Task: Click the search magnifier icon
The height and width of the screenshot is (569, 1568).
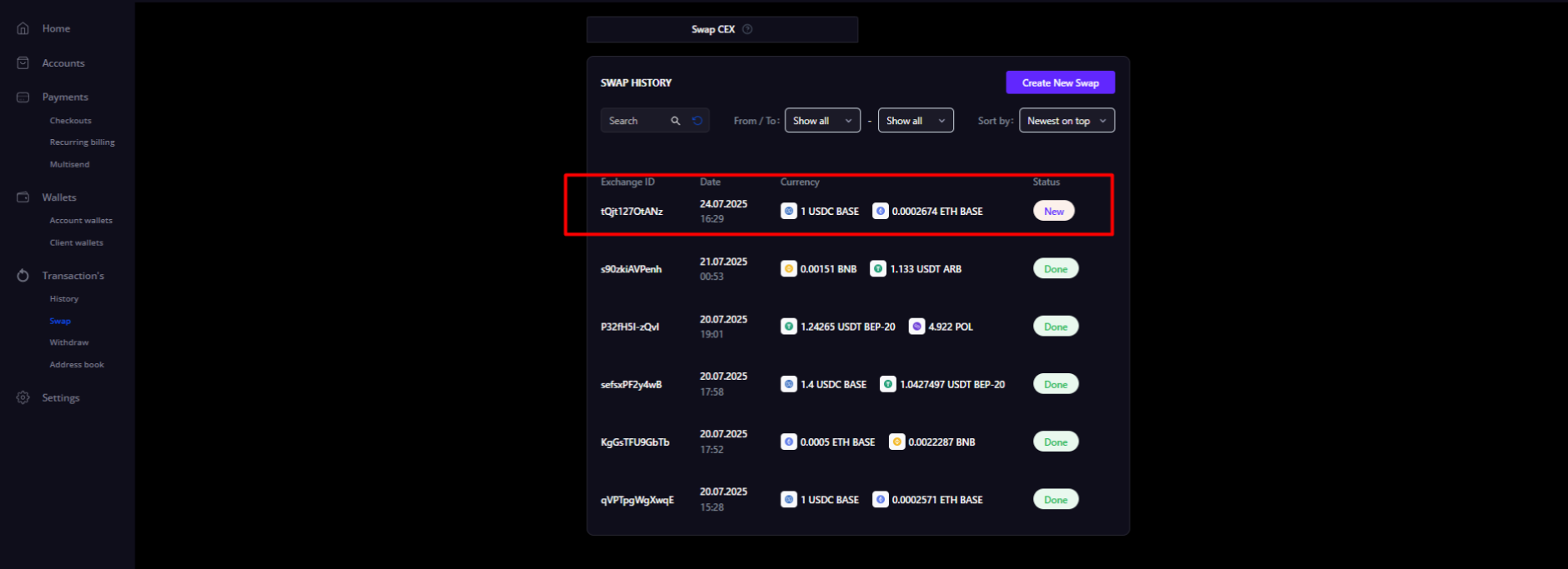Action: tap(676, 121)
